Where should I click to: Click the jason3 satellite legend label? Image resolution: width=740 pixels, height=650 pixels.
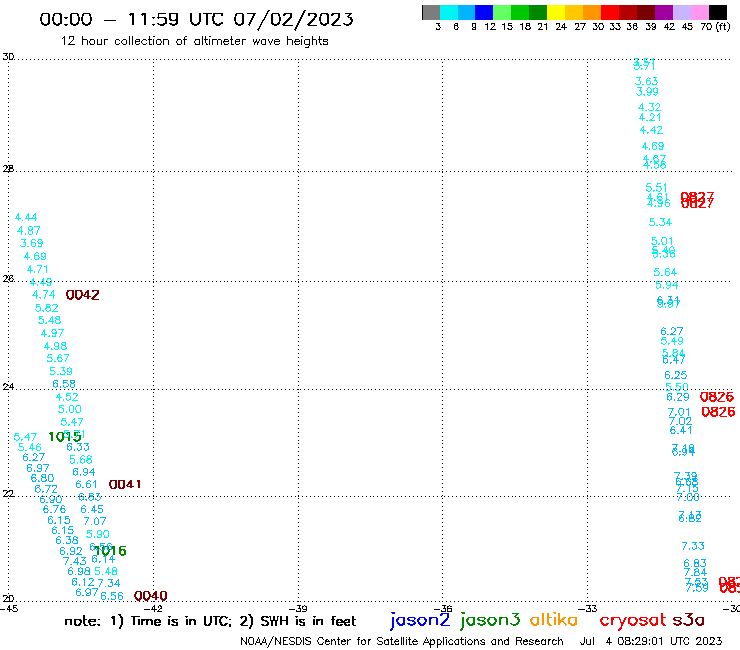[x=490, y=619]
